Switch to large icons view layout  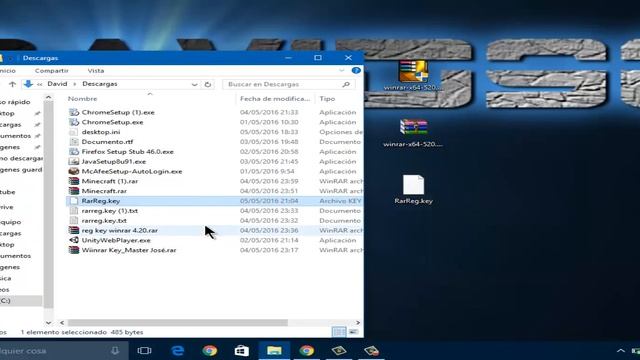tap(353, 332)
